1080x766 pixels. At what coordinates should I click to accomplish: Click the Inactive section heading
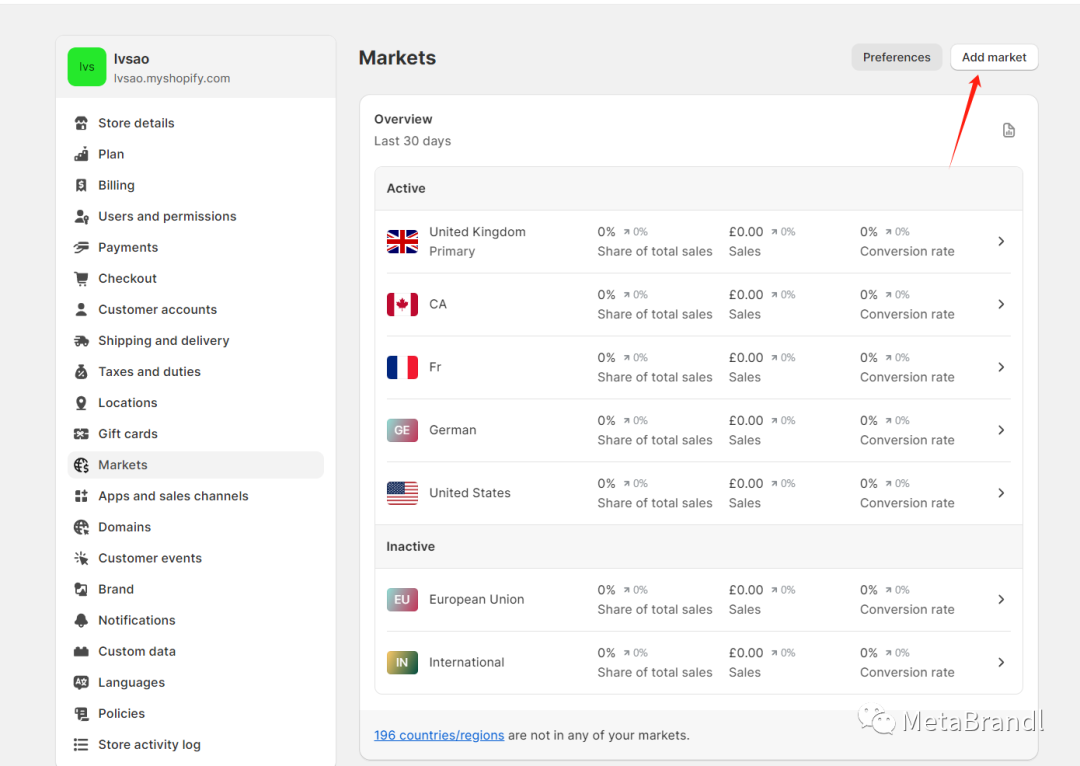click(411, 546)
